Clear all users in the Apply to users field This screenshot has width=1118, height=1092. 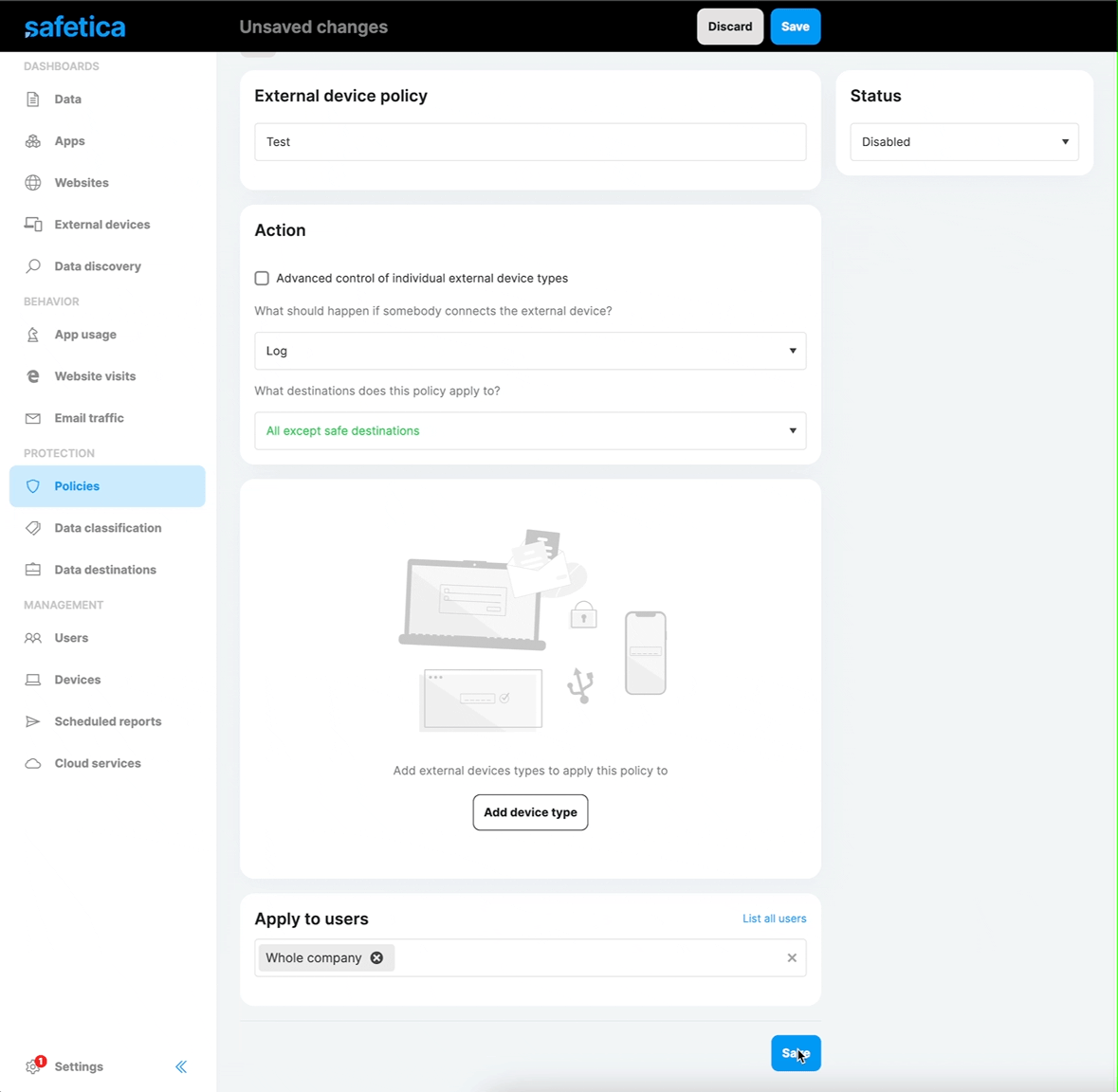(792, 957)
